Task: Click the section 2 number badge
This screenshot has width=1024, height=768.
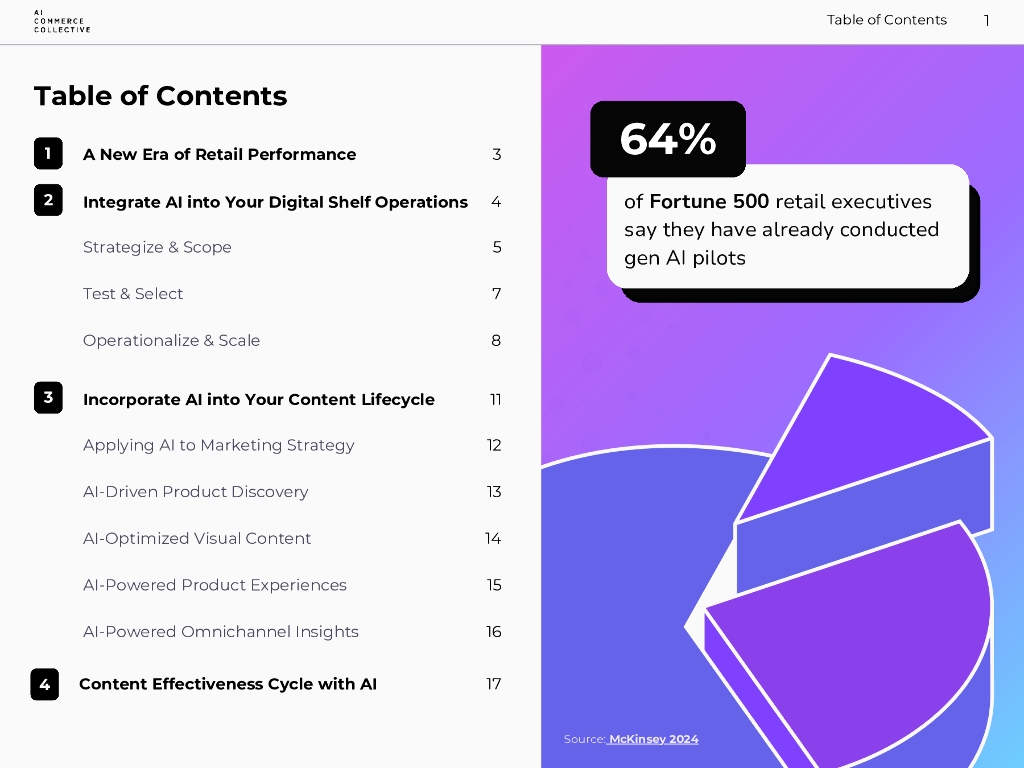Action: 48,200
